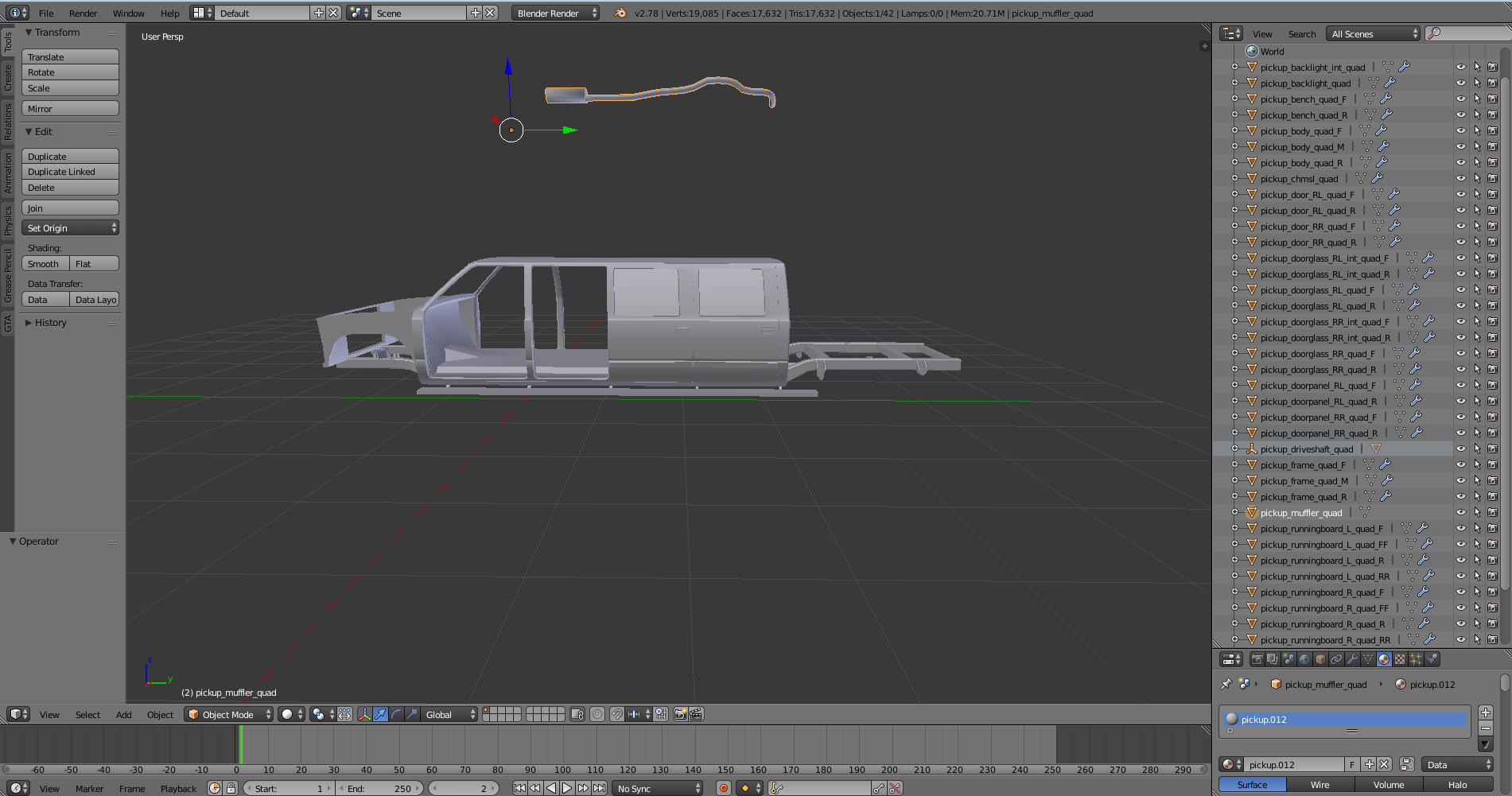
Task: Open the Set Origin dropdown
Action: [70, 228]
